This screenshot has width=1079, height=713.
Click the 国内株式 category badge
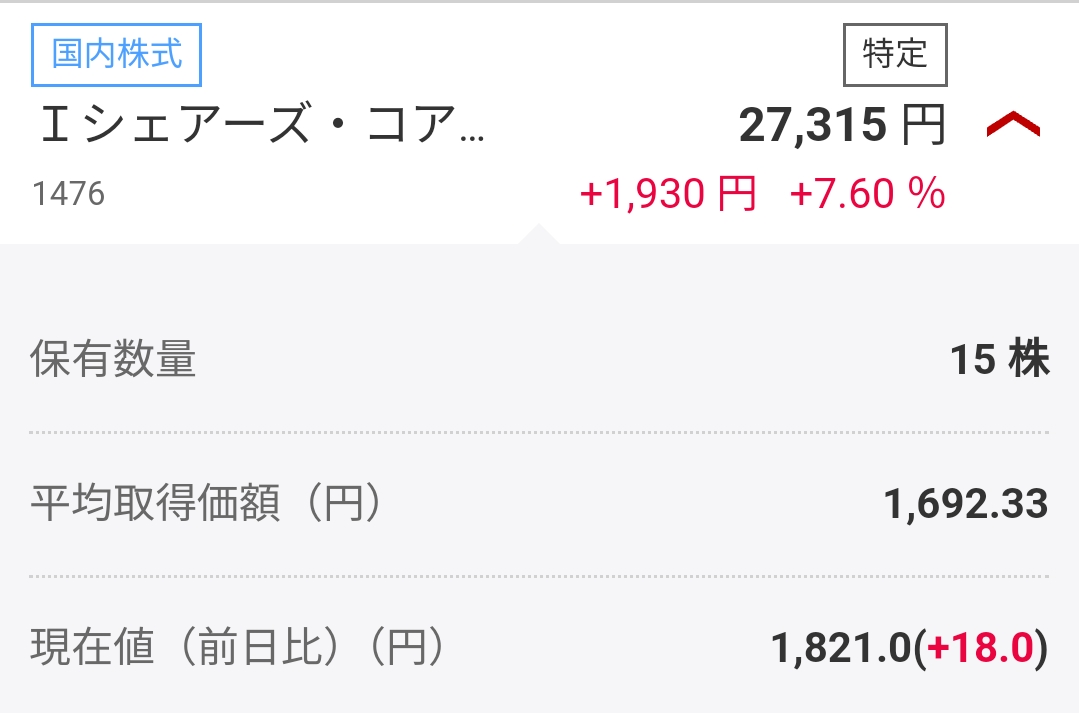116,54
